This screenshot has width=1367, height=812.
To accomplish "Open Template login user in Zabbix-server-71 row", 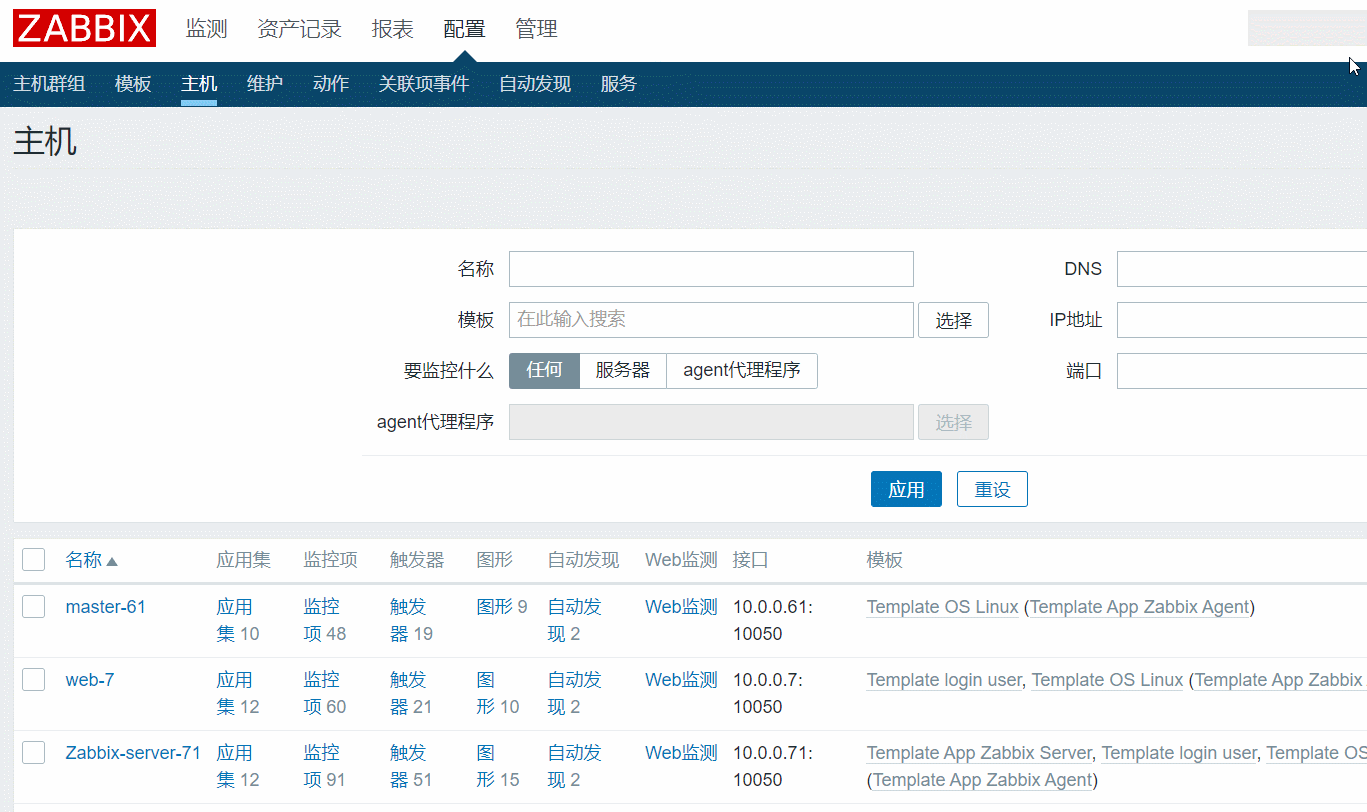I will click(1179, 753).
